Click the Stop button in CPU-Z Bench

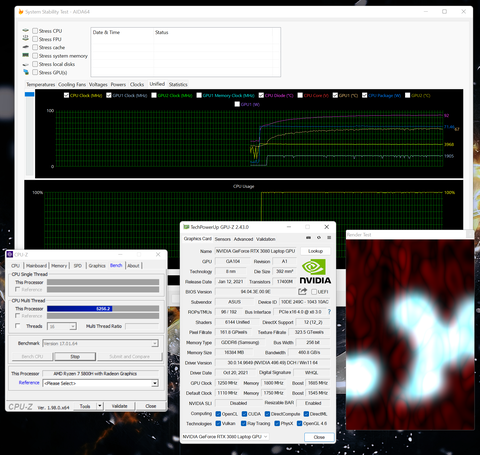click(75, 357)
